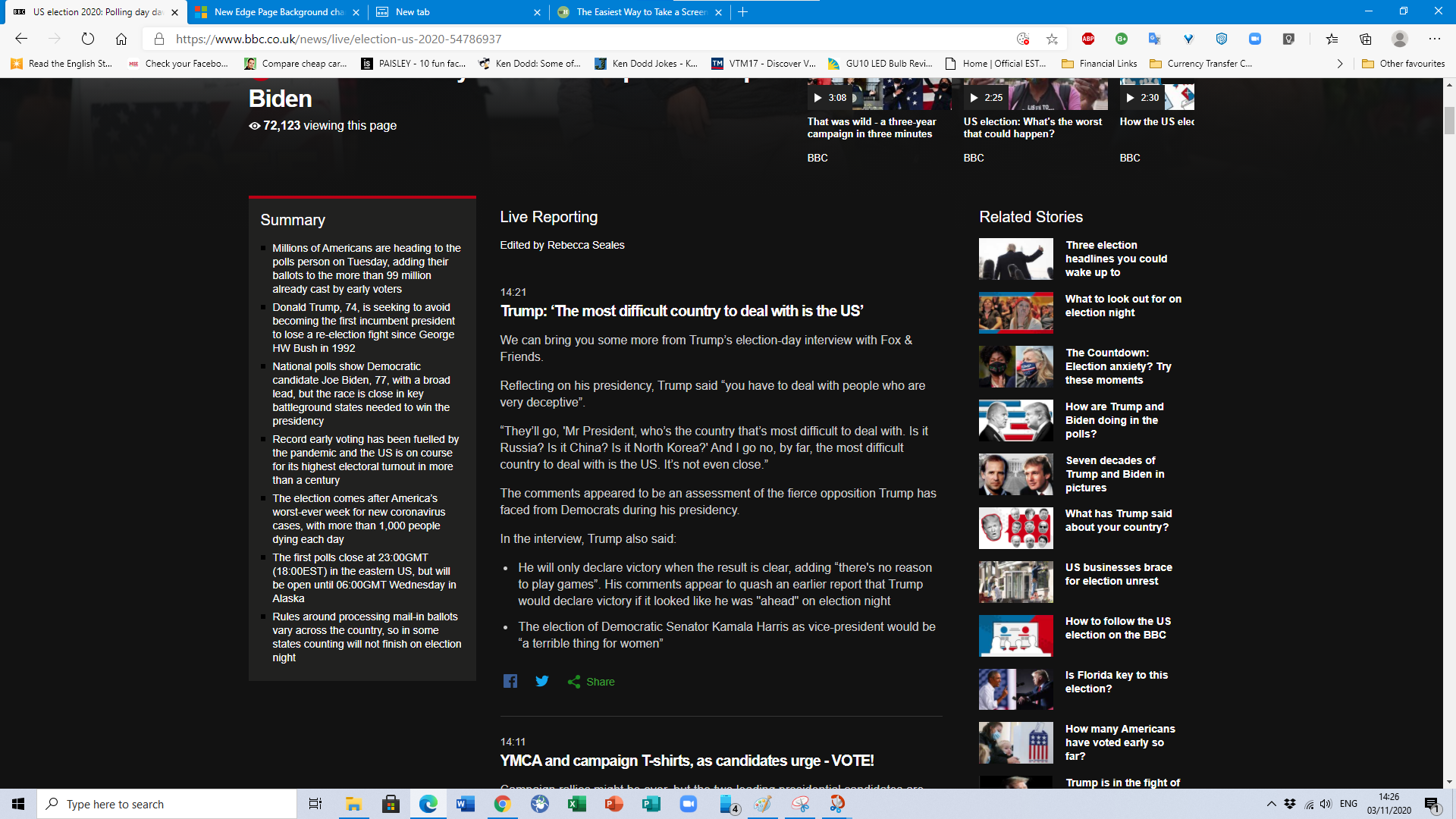Expand the bookmarks bar overflow chevron

tap(1340, 64)
